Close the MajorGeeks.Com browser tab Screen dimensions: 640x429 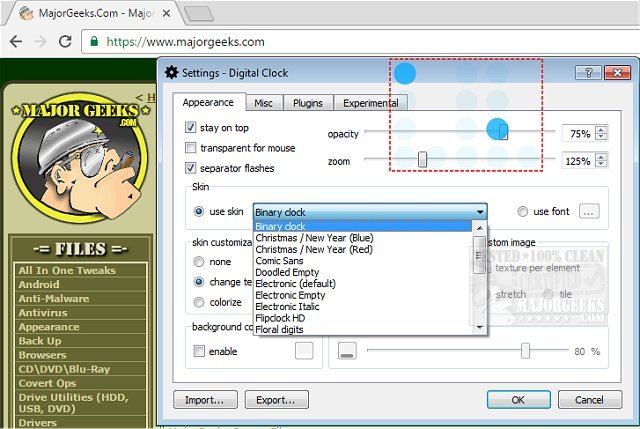coord(166,13)
